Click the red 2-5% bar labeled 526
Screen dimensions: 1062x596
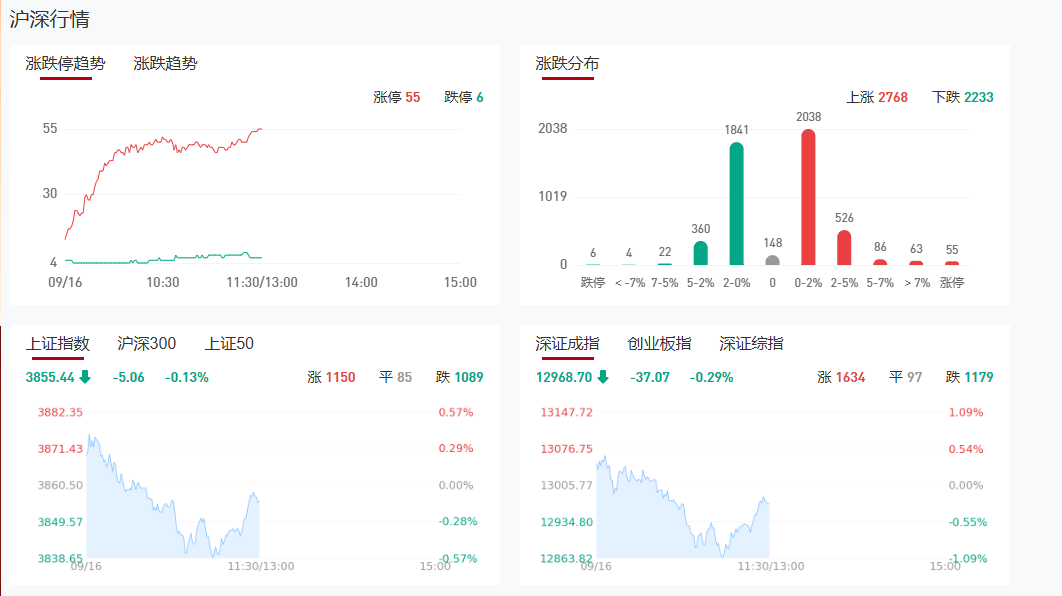click(x=844, y=248)
